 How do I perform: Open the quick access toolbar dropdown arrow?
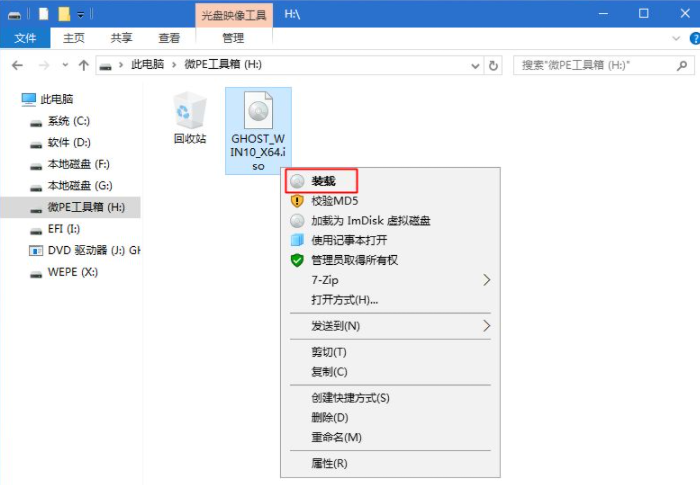pos(81,14)
